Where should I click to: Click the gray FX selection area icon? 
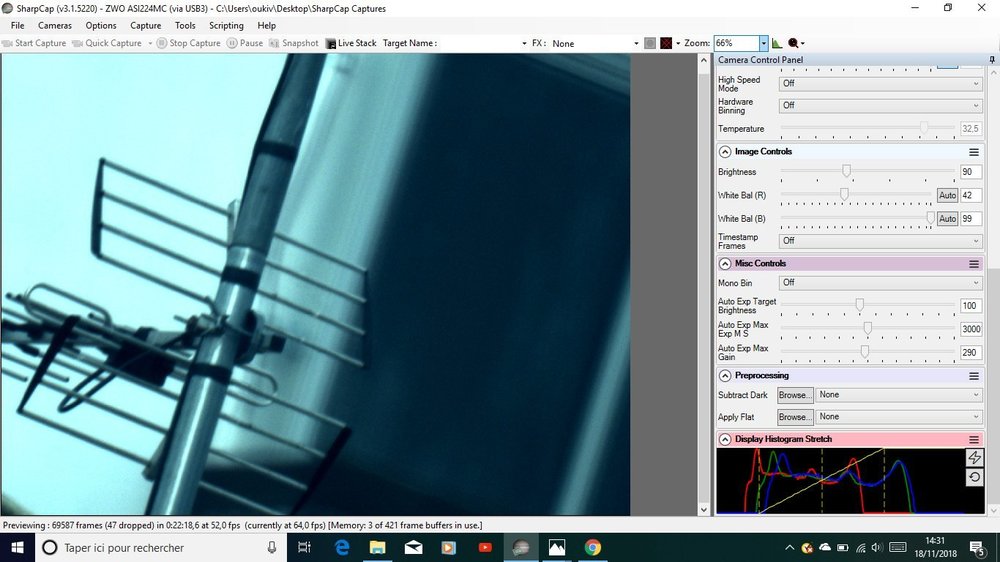650,43
